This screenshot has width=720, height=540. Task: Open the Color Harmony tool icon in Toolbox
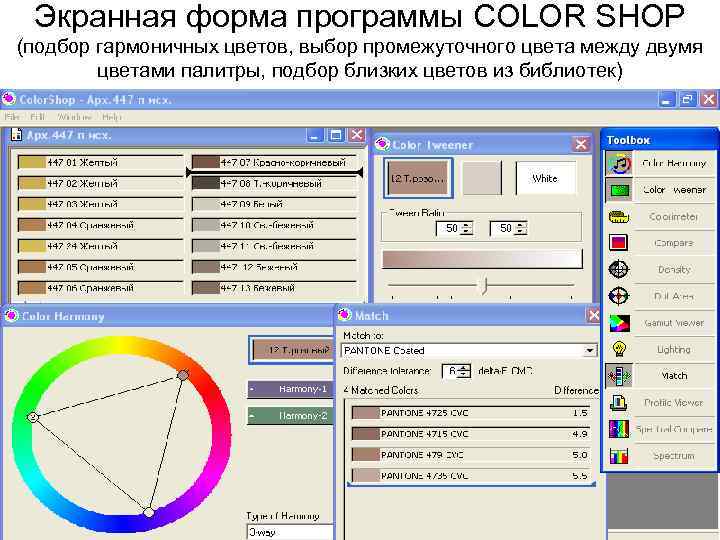tap(619, 164)
